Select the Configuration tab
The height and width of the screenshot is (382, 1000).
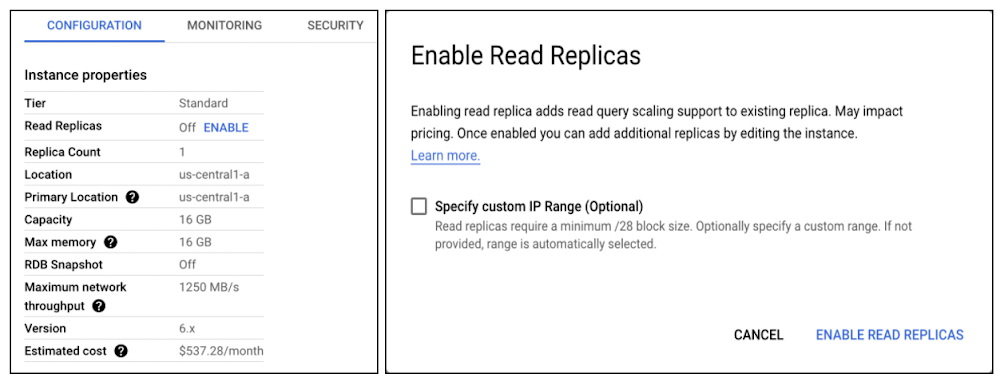[94, 26]
